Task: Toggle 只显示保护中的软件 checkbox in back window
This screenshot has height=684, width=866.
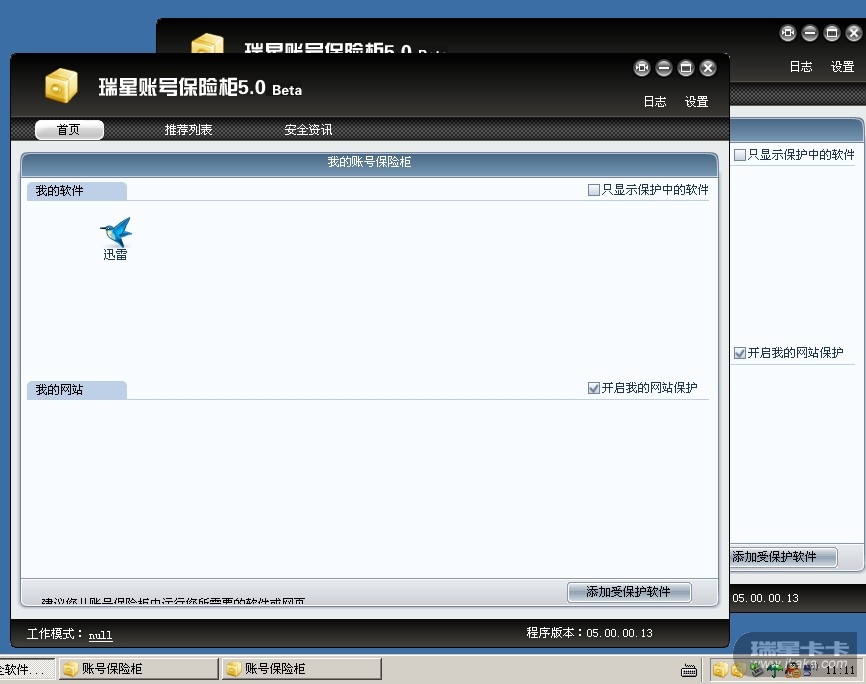Action: click(x=740, y=155)
